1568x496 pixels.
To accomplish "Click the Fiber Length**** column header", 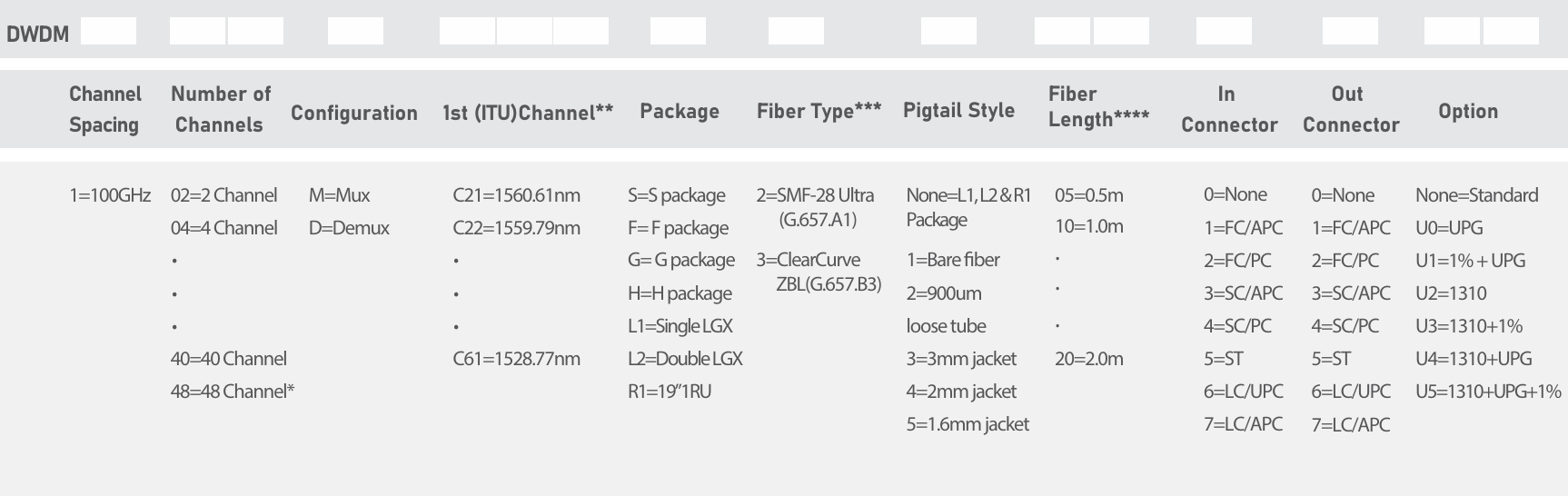I will [x=1098, y=106].
